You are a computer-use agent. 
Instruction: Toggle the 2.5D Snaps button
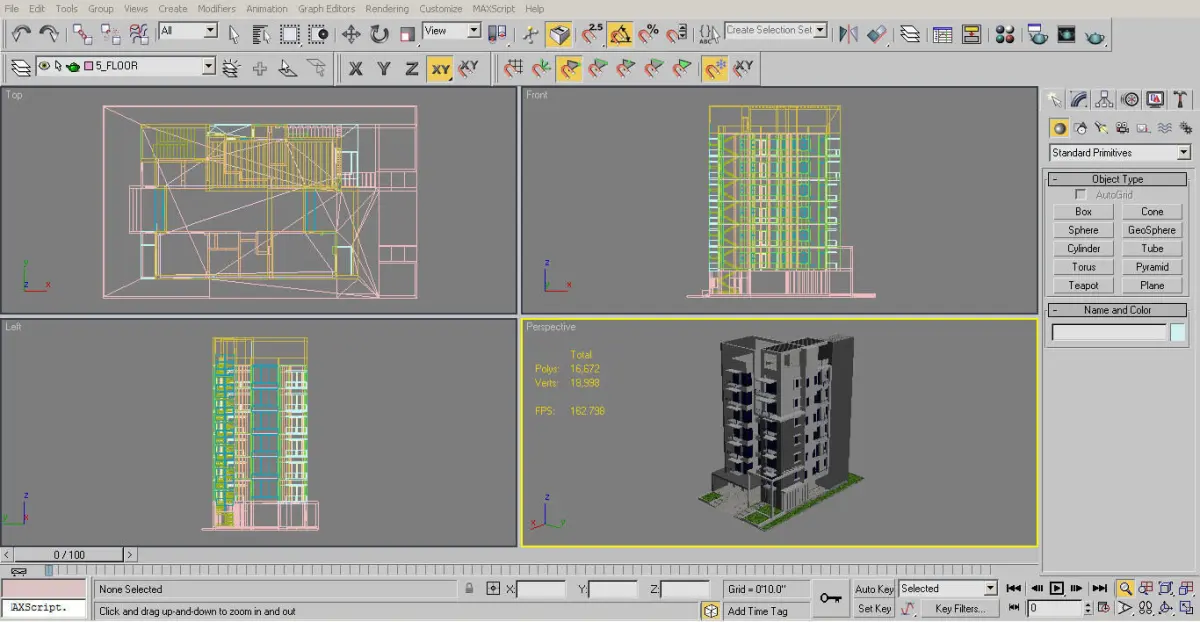pos(592,34)
